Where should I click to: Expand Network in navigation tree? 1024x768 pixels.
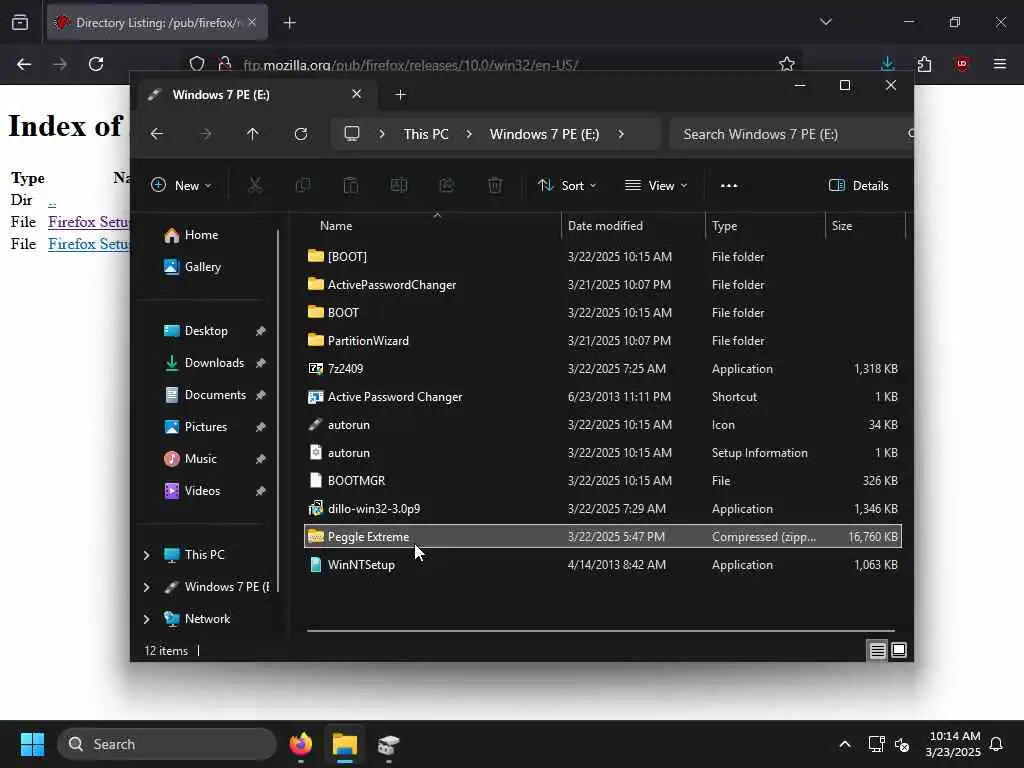[x=146, y=618]
